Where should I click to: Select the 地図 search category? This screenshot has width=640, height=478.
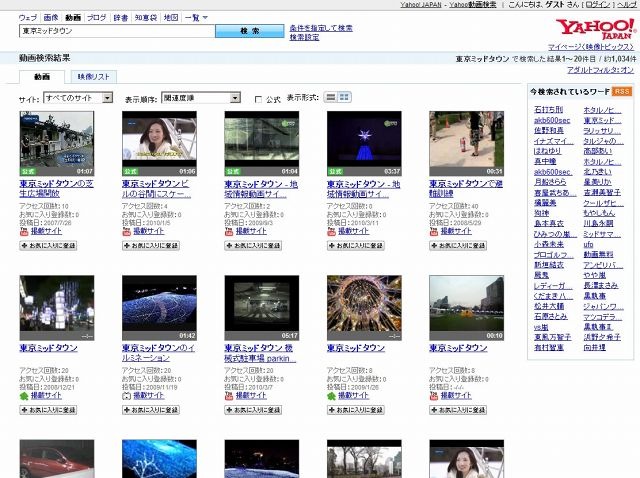171,18
